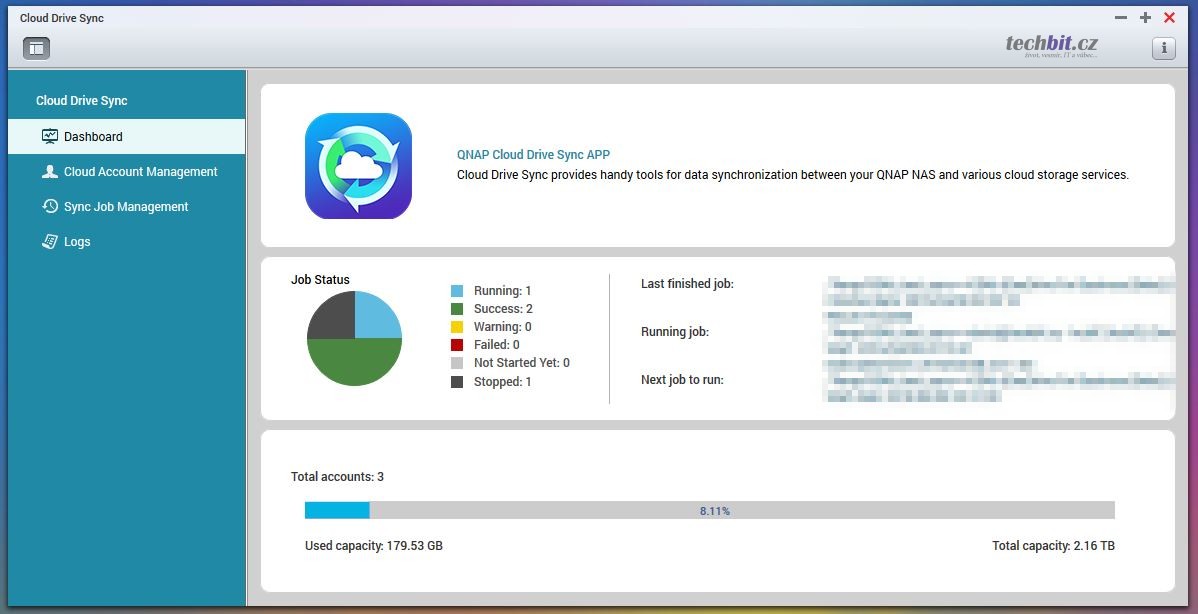The image size is (1198, 614).
Task: Select the blue Running pie chart slice
Action: (376, 317)
